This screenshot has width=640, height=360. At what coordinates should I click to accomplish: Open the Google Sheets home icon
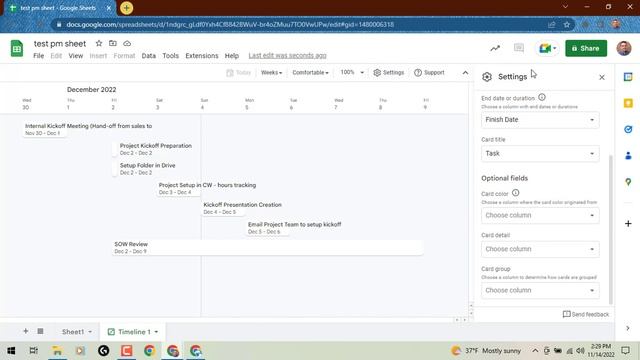tap(17, 49)
